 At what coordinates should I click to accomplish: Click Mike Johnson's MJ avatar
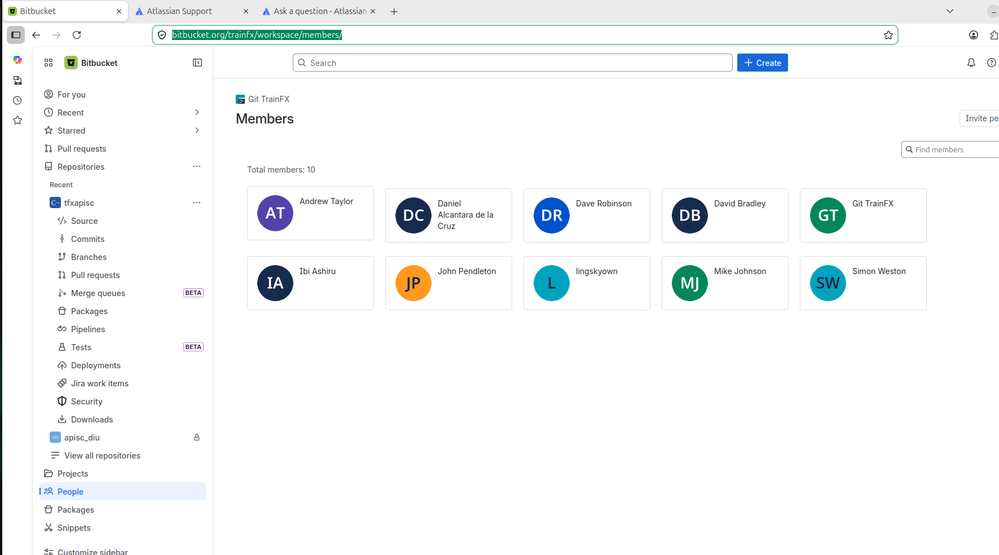click(690, 283)
